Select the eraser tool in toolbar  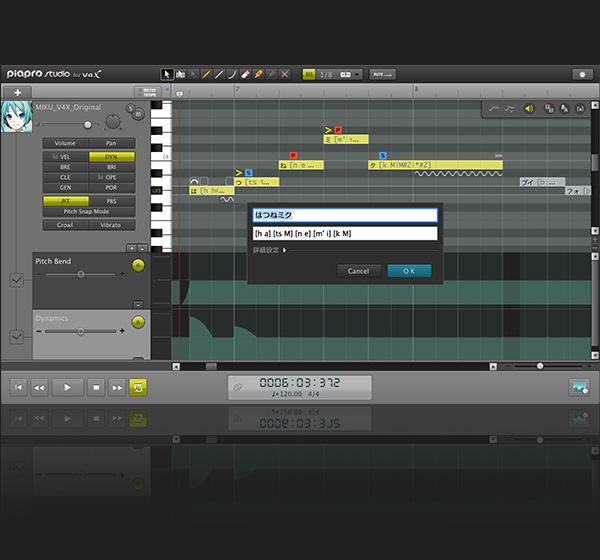(245, 74)
